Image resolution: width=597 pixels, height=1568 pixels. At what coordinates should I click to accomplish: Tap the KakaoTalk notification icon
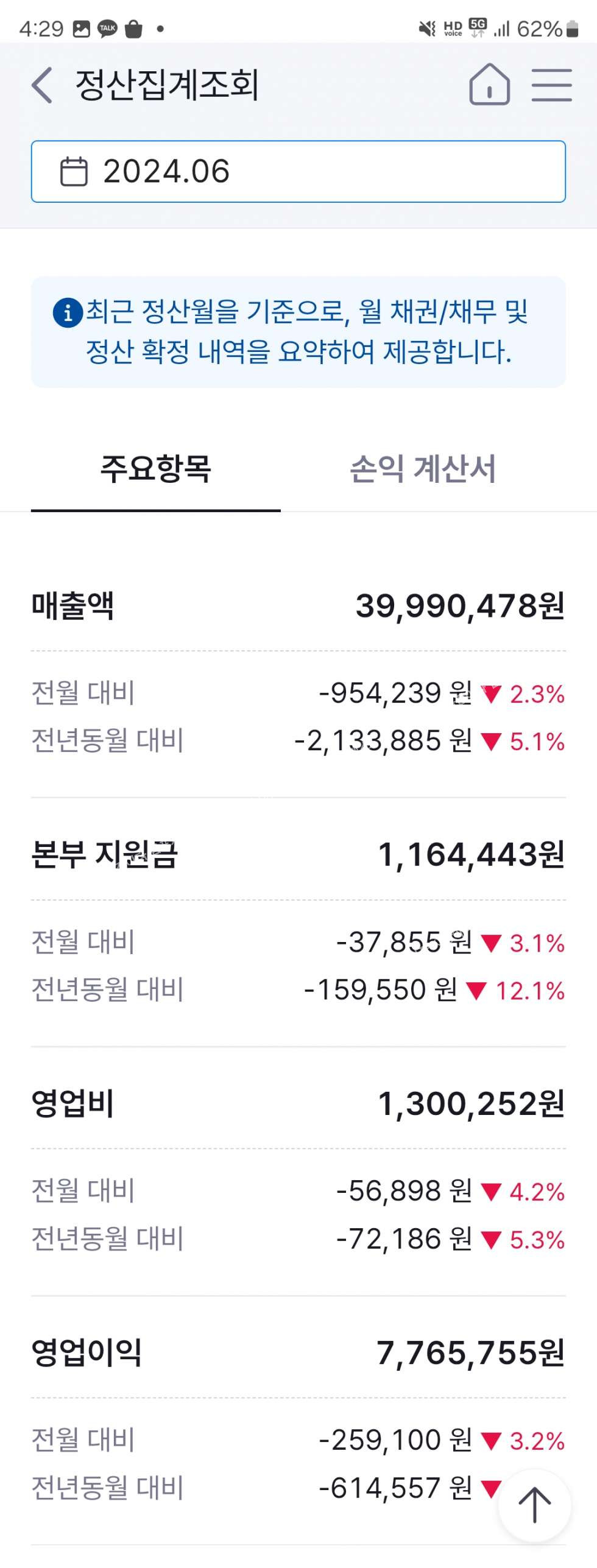coord(107,29)
